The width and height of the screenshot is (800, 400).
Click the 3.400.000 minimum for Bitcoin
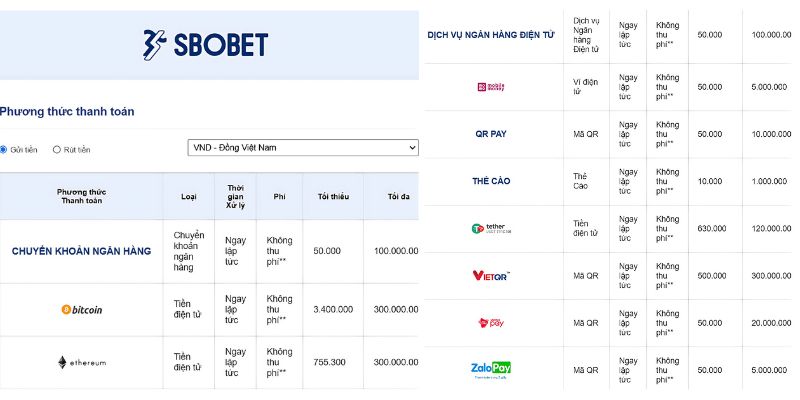click(334, 310)
